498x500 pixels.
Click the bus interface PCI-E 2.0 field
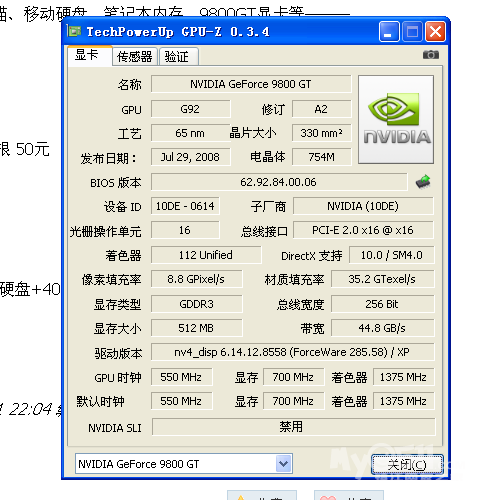pos(363,230)
